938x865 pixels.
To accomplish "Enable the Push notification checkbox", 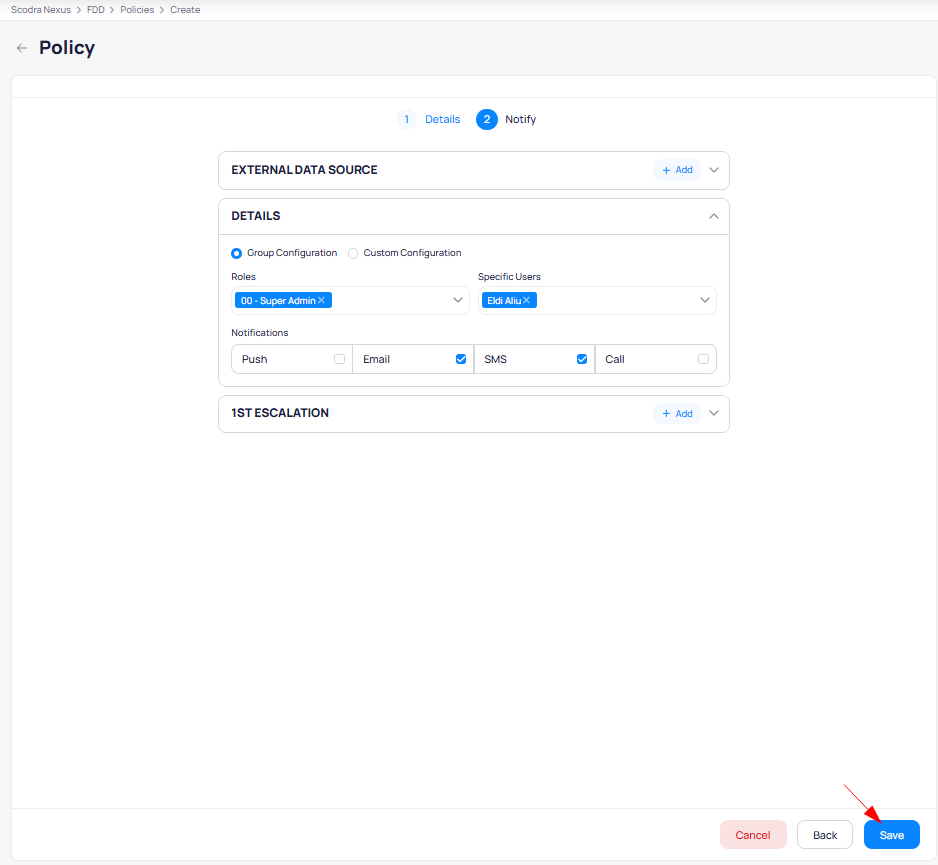I will coord(339,359).
